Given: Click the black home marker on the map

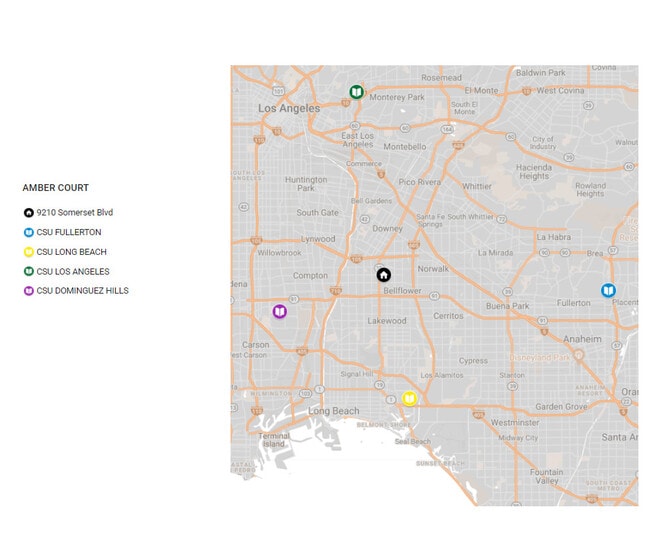Looking at the screenshot, I should pos(383,275).
